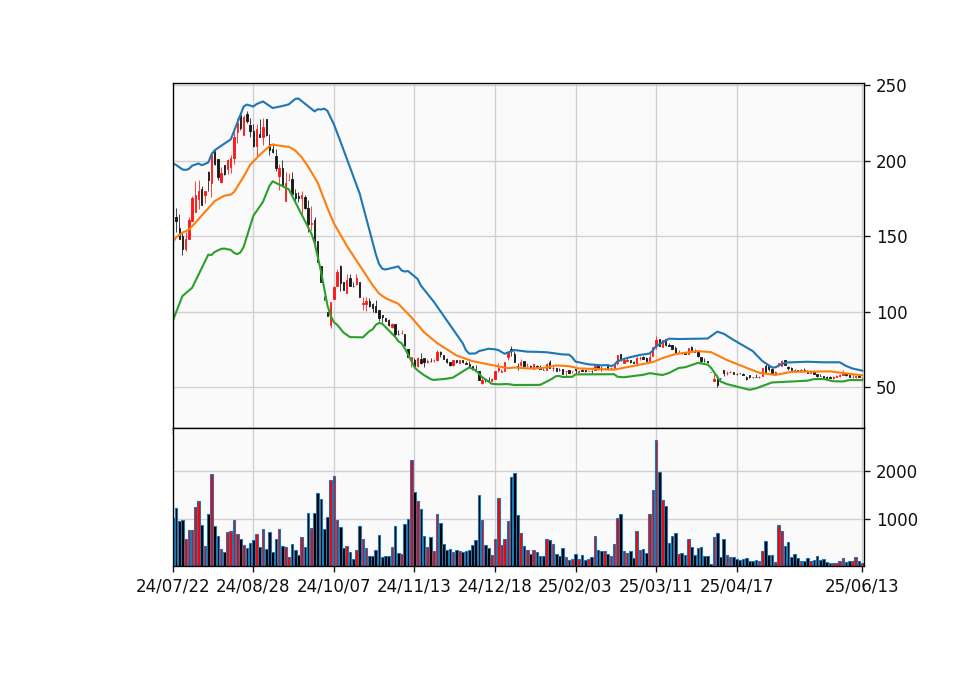The width and height of the screenshot is (960, 690).
Task: Click the 50 price axis label
Action: click(x=886, y=388)
